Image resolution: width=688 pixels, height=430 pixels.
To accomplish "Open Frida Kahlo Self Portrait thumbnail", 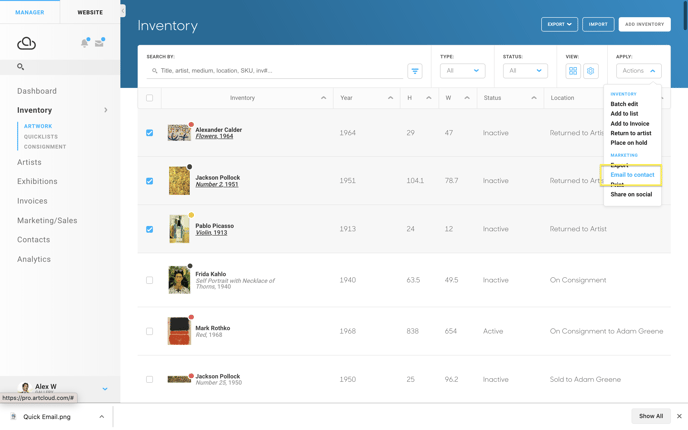I will coord(179,280).
